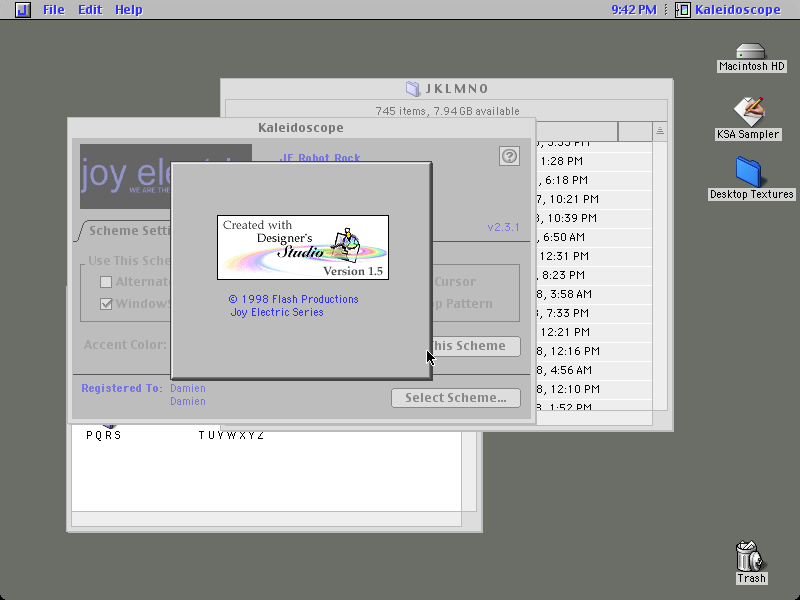Screen dimensions: 800x600
Task: Open the Edit menu
Action: coord(90,9)
